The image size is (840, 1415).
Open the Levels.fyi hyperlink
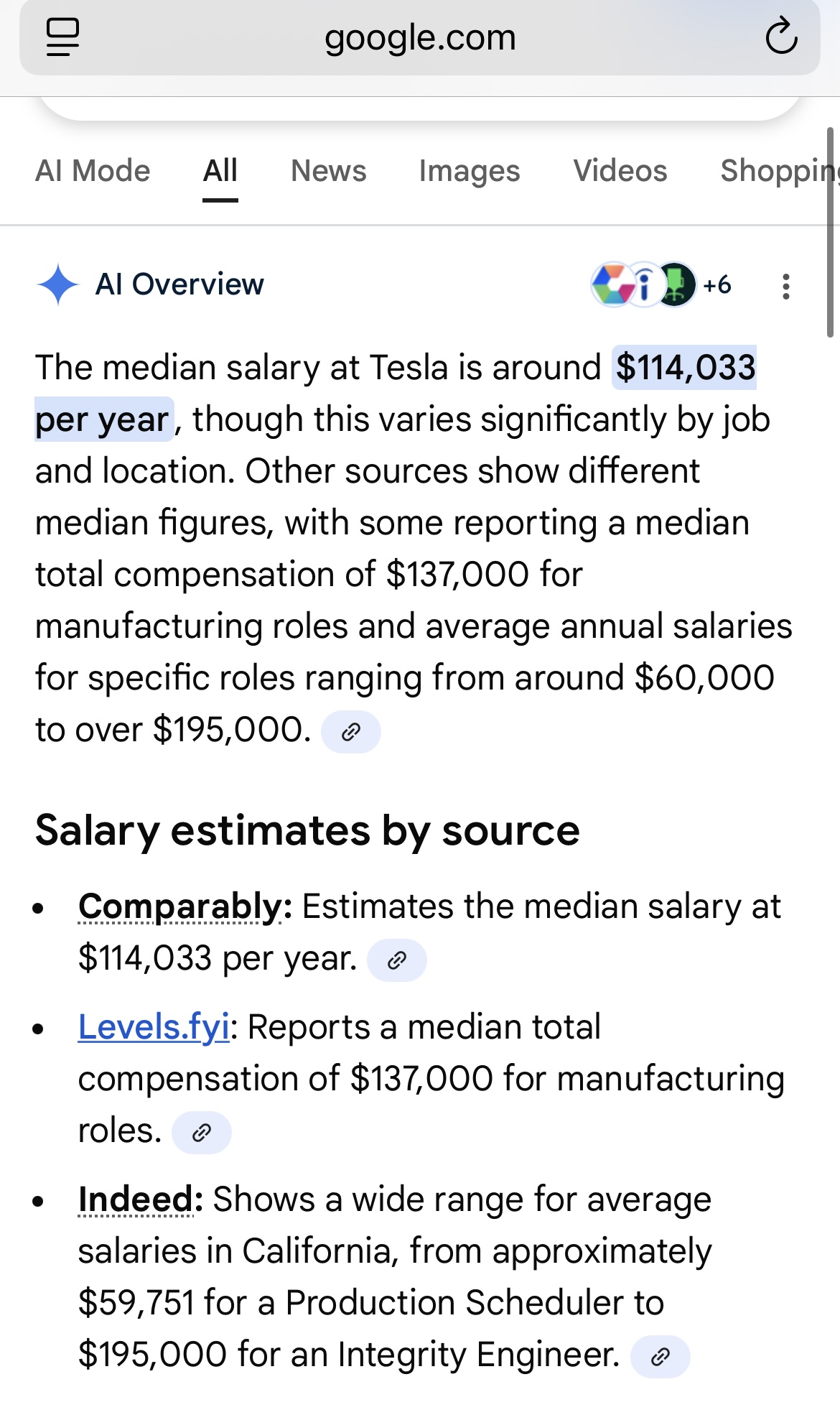154,1027
